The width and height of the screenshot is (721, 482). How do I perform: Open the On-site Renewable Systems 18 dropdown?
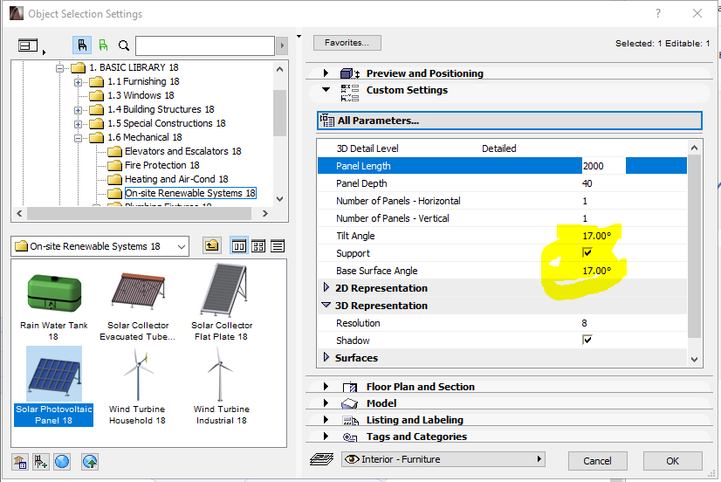[100, 247]
